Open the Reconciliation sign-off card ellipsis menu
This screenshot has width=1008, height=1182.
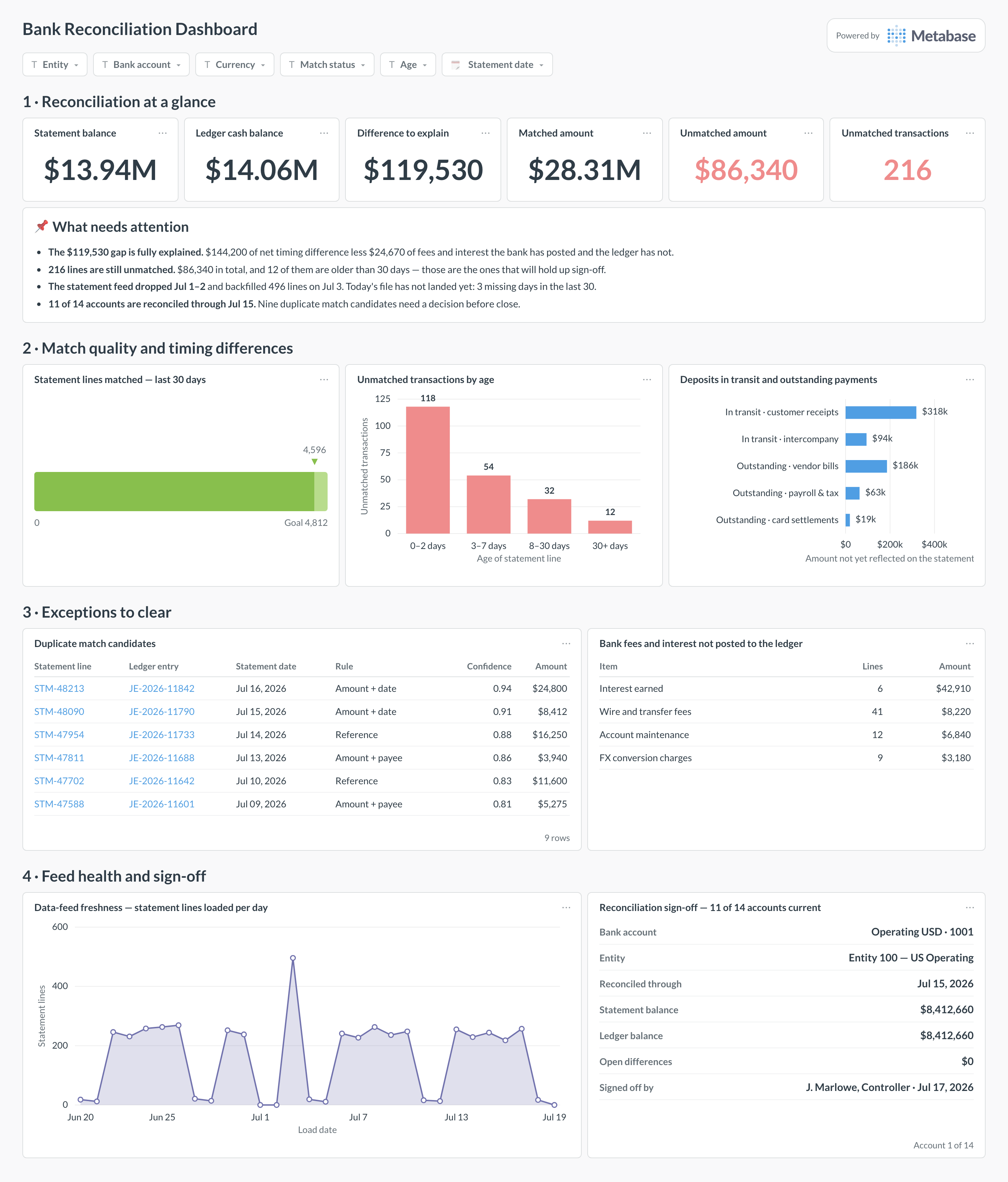[x=970, y=907]
